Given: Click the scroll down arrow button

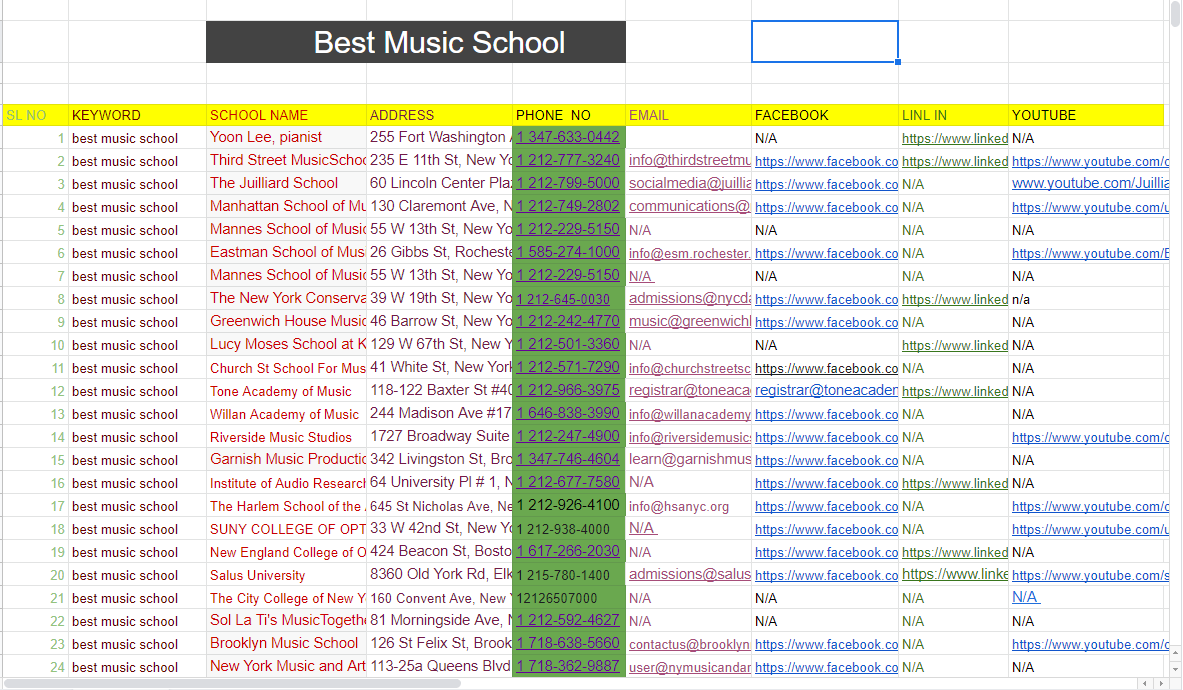Looking at the screenshot, I should point(1175,670).
